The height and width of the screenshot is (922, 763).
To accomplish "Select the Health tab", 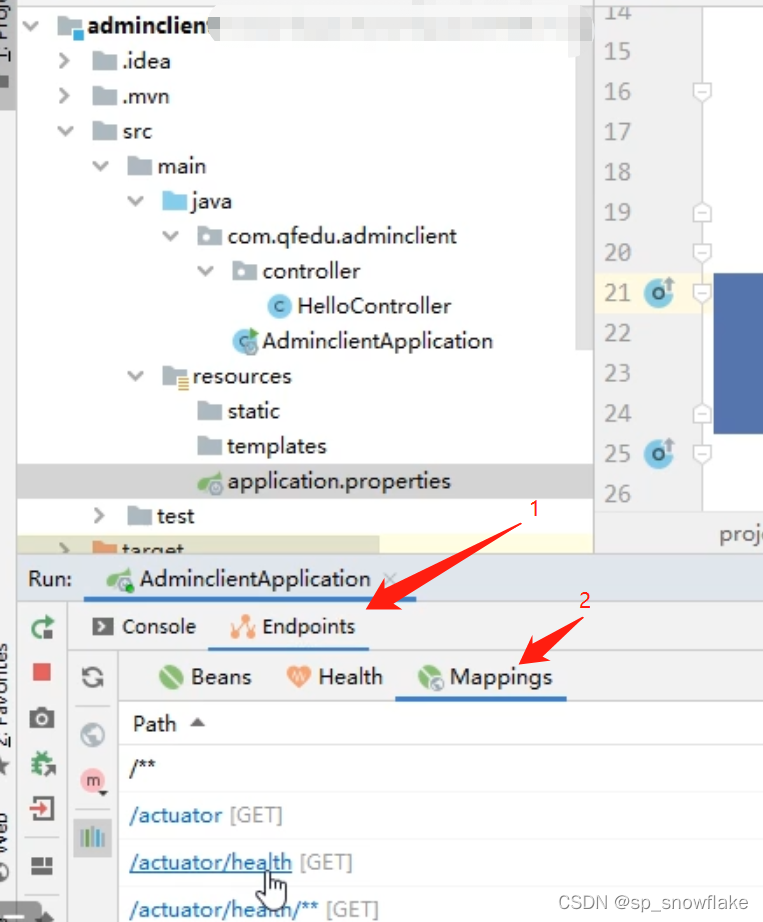I will click(x=334, y=677).
